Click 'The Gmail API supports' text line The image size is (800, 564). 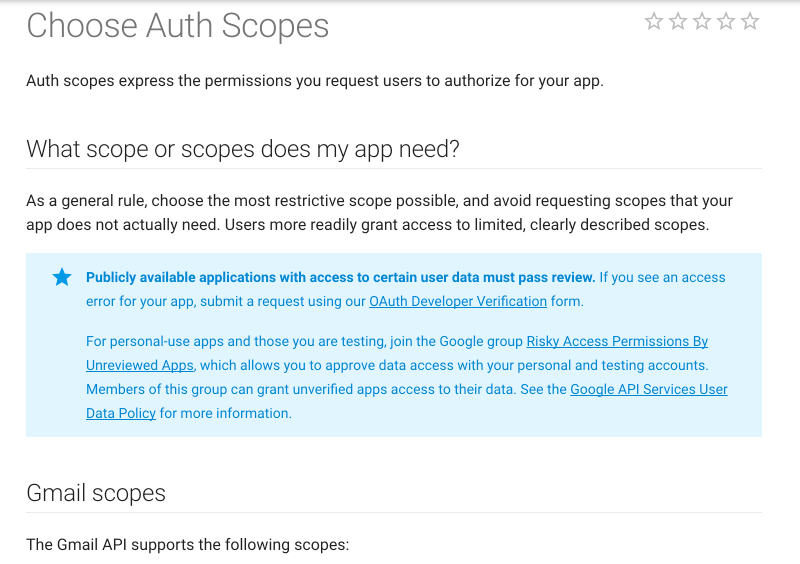click(187, 545)
